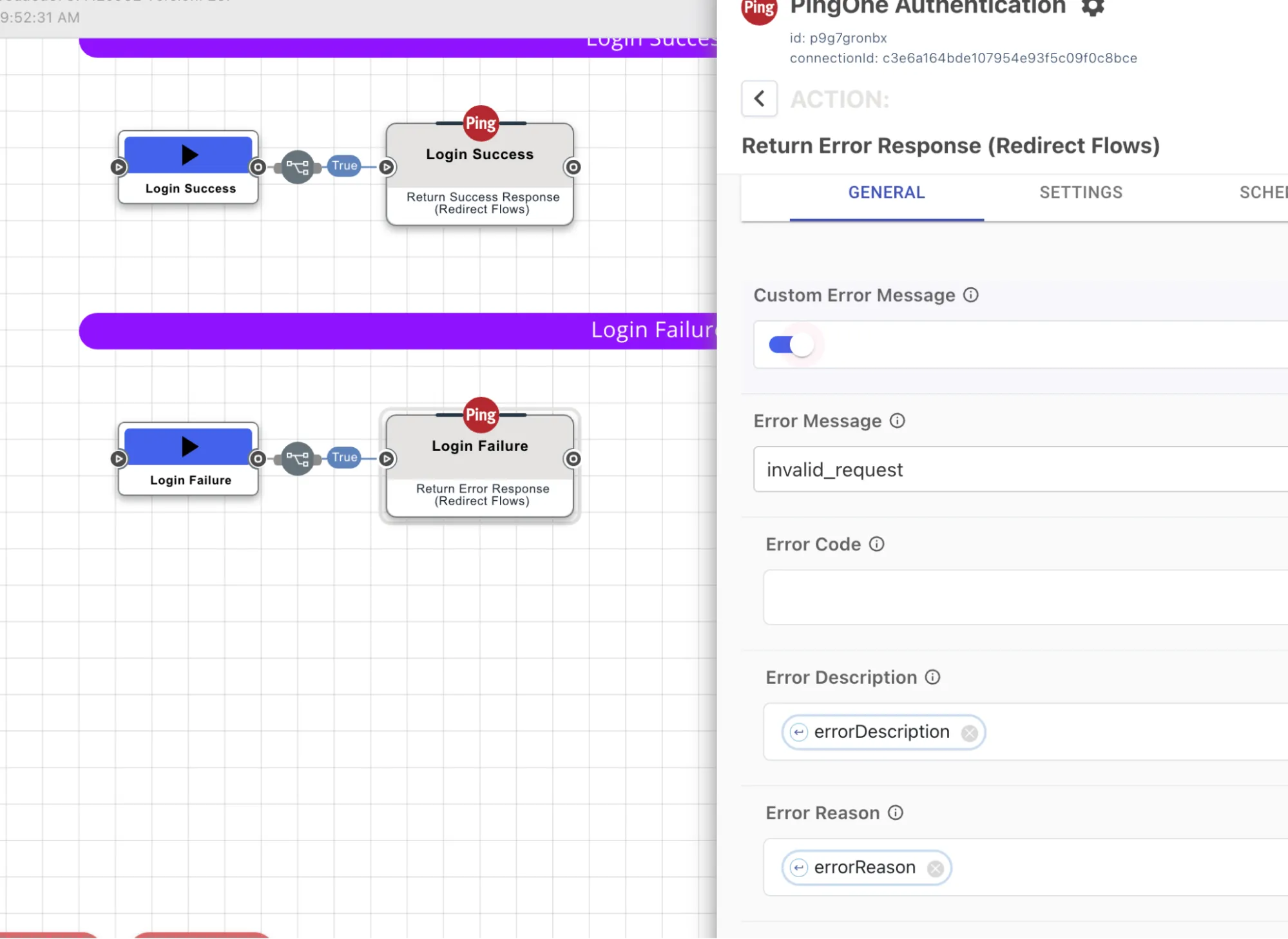Click the logic operator icon in Login Failure flow
1288x939 pixels.
(x=297, y=459)
